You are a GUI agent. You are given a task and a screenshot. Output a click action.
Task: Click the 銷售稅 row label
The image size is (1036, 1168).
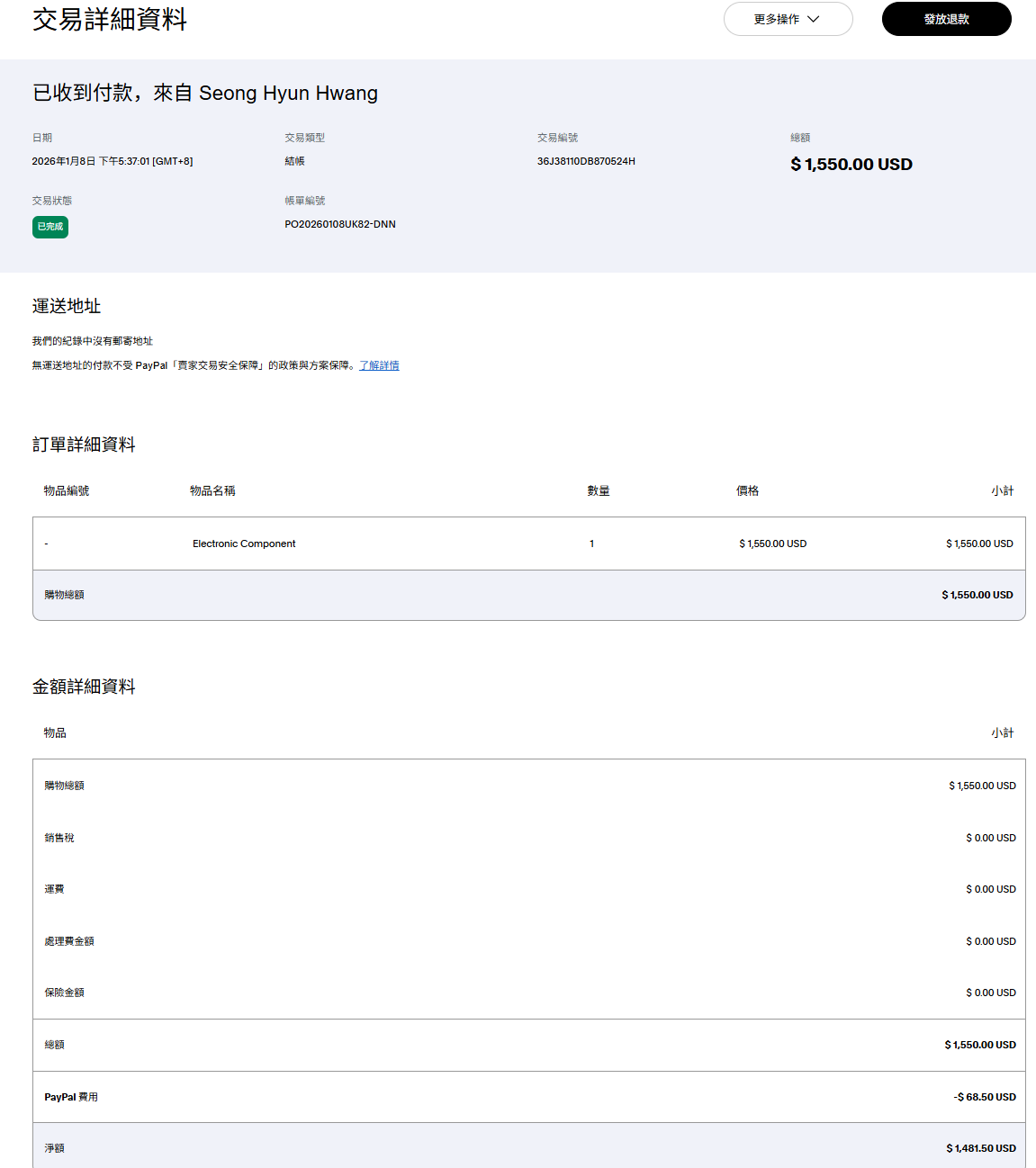coord(59,838)
